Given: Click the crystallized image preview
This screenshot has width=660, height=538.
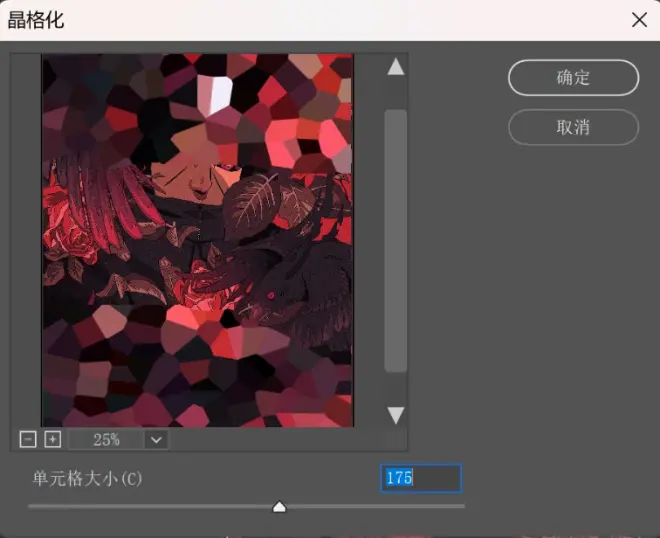Looking at the screenshot, I should click(x=197, y=240).
